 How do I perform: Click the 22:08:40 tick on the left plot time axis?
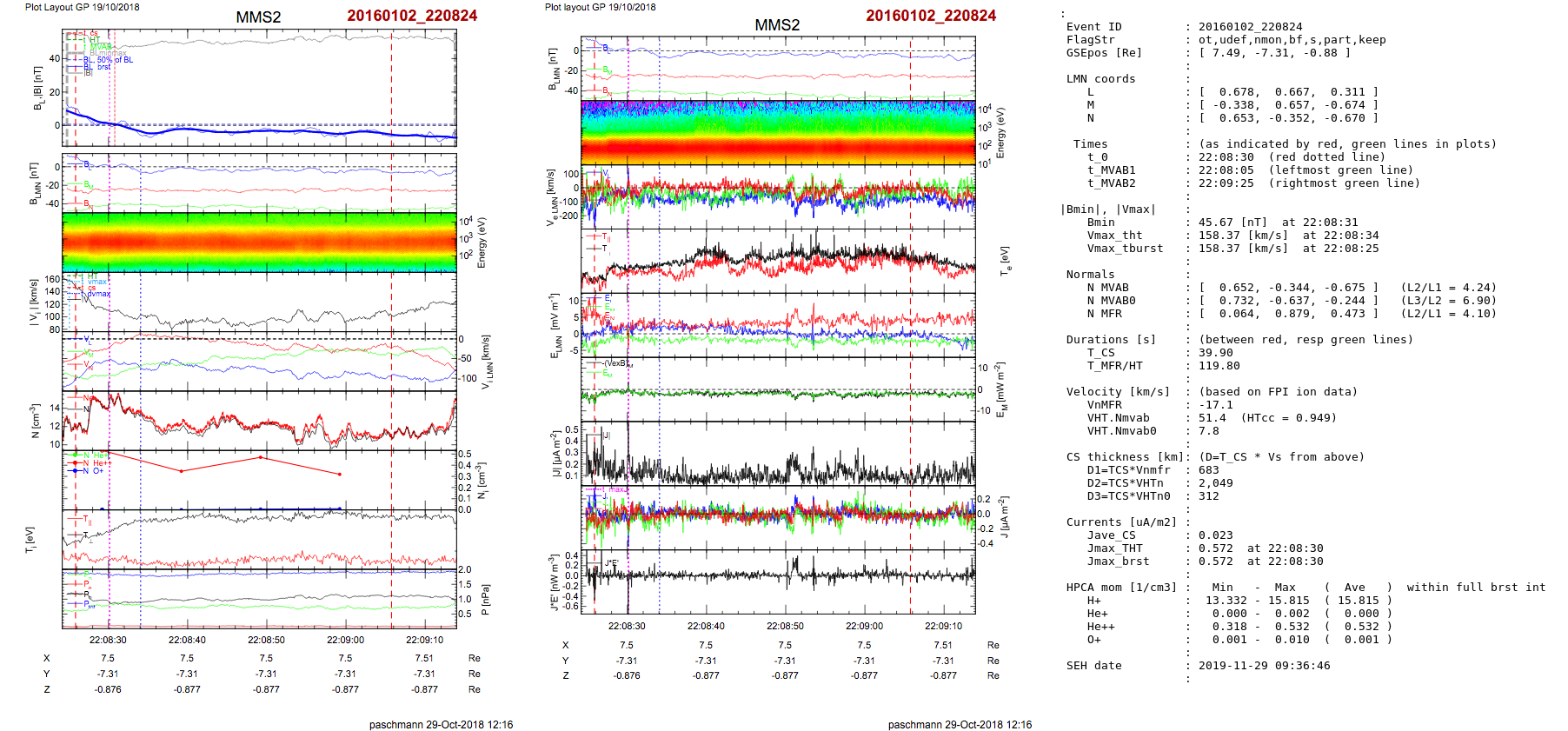click(187, 640)
